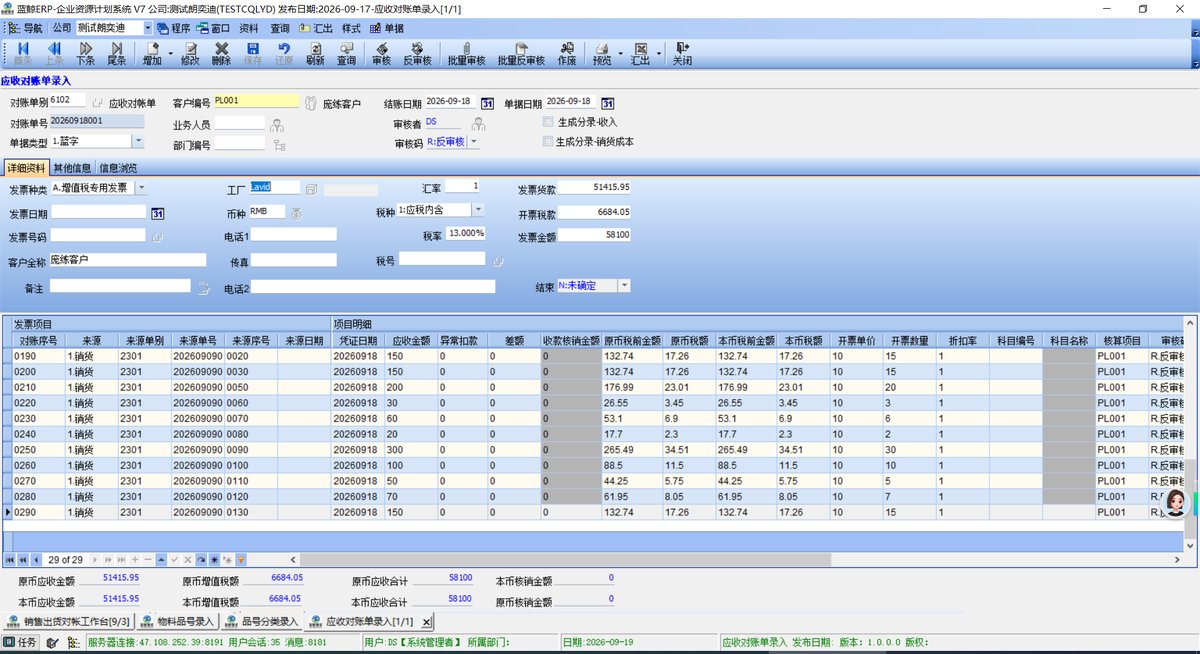Open the 窗口 menu
The width and height of the screenshot is (1200, 654).
213,28
